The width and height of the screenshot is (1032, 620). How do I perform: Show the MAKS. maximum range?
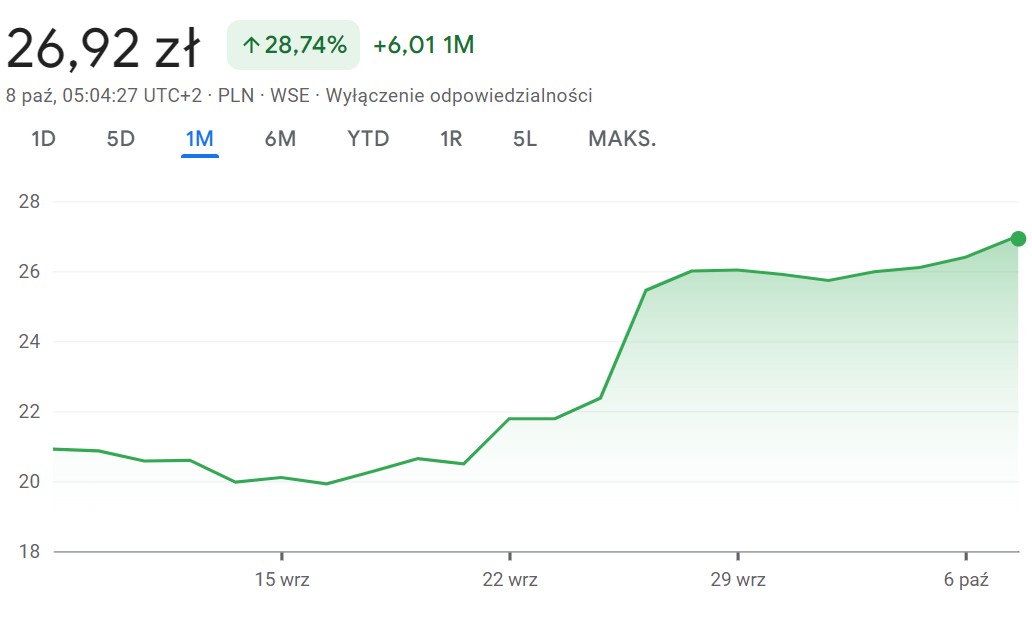point(622,139)
